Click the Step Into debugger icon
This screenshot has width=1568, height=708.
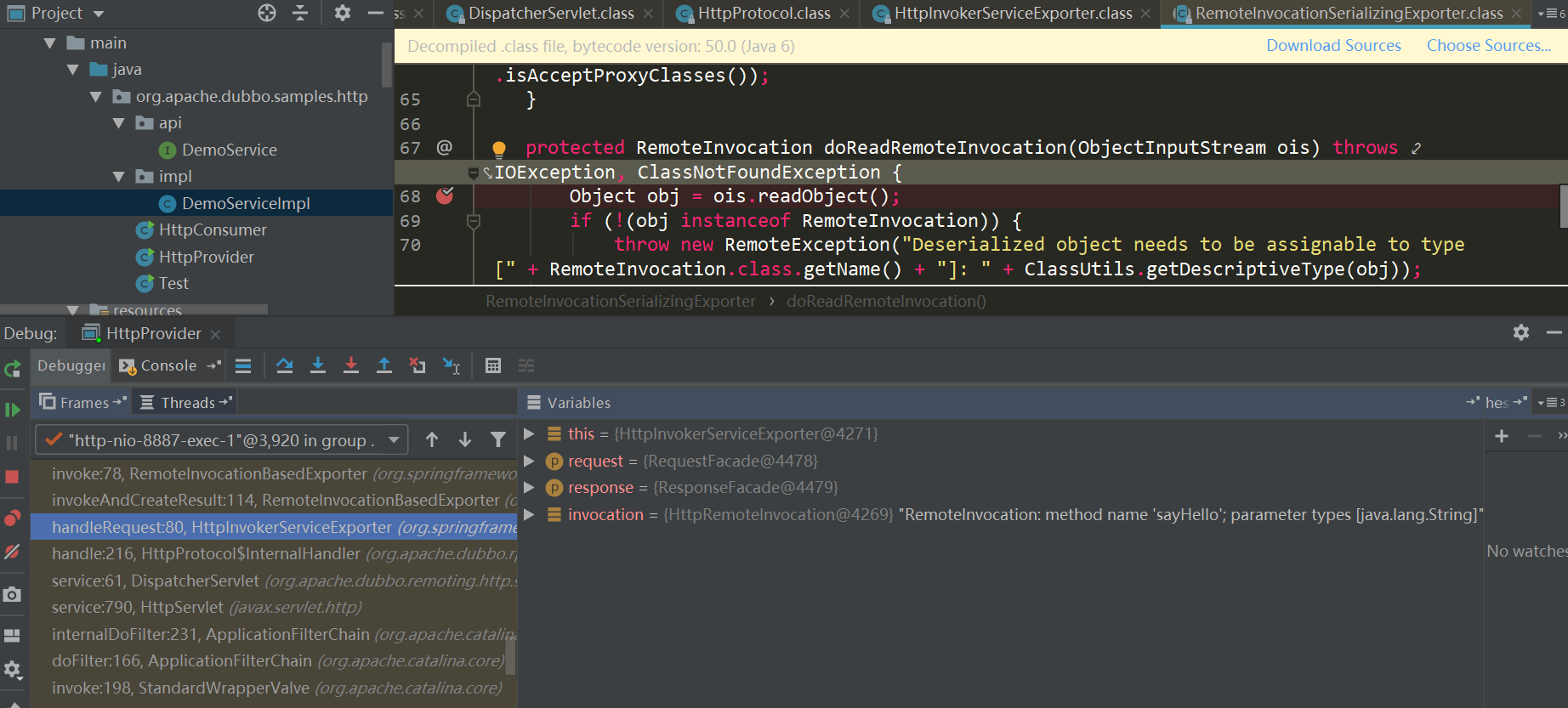318,365
